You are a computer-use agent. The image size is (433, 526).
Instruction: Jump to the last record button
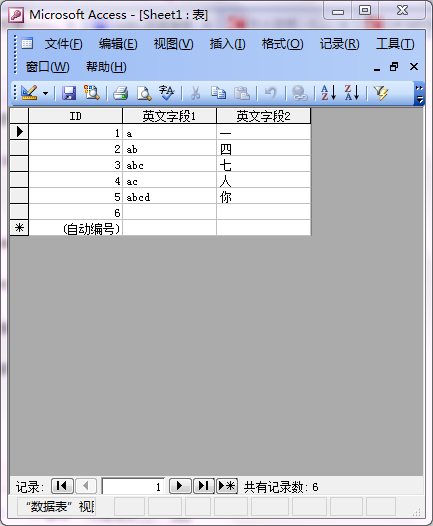[x=203, y=486]
